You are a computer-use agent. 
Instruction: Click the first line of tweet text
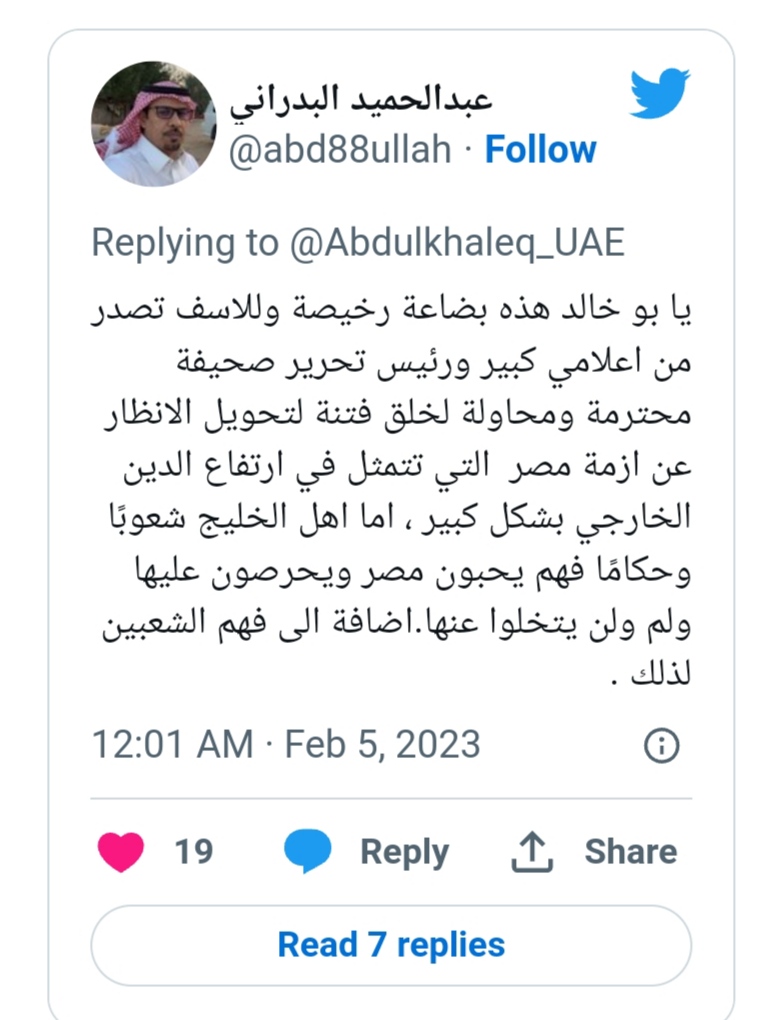click(x=391, y=310)
